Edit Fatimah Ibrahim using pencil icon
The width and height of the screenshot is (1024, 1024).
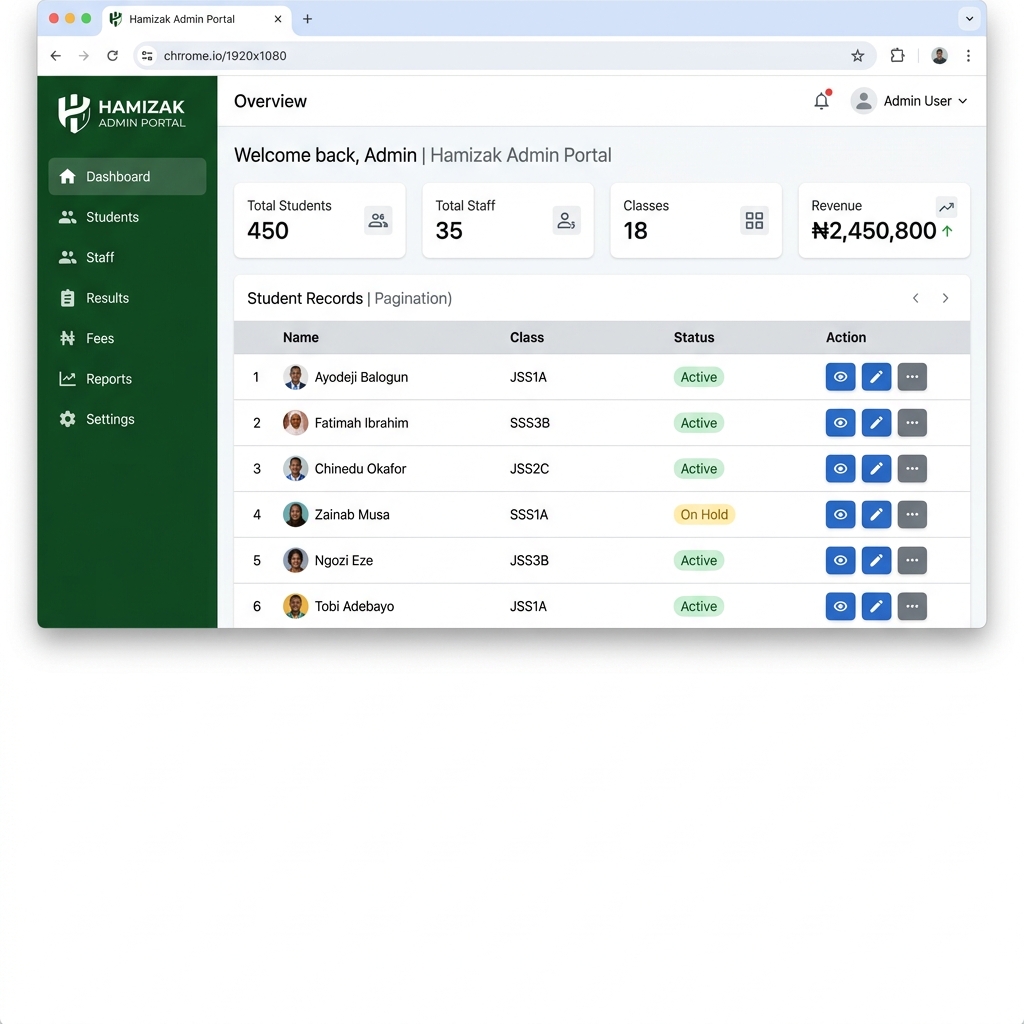876,423
